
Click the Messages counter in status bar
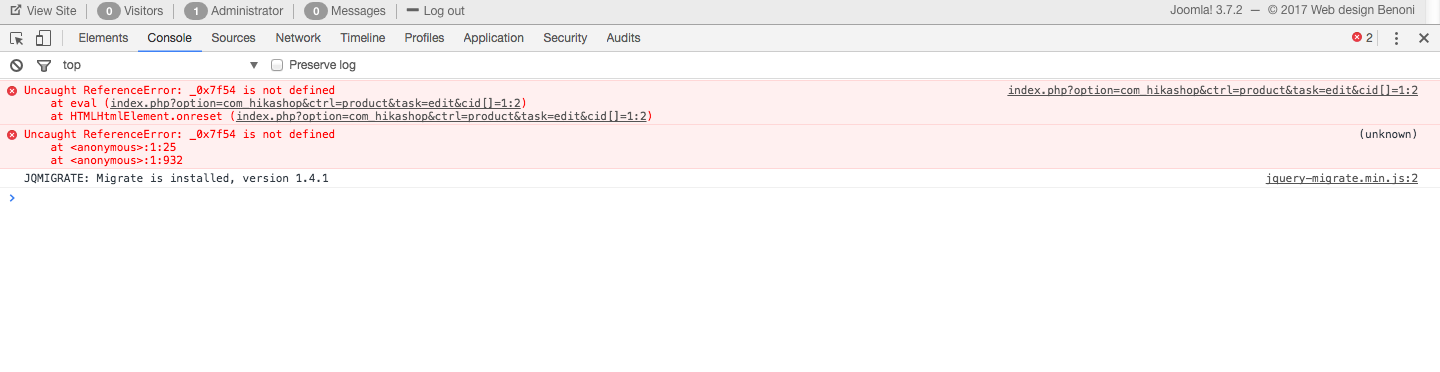(345, 11)
